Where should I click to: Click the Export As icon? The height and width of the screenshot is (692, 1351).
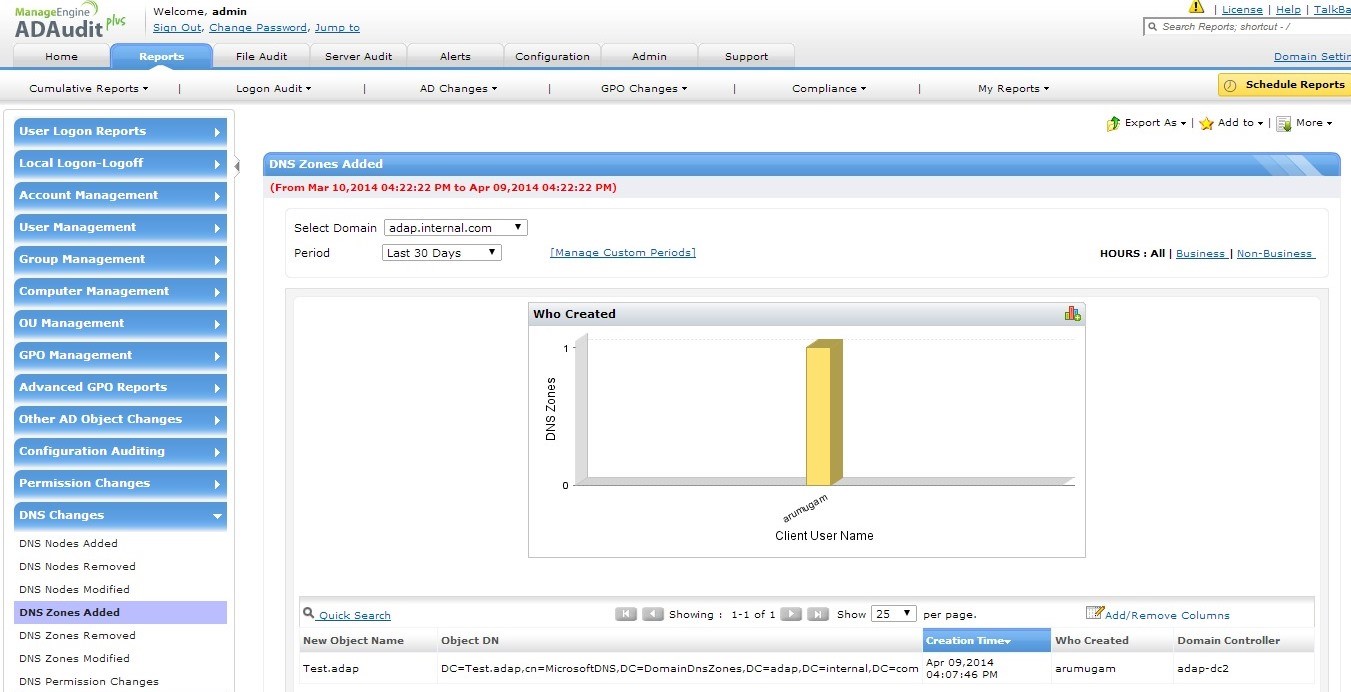(x=1113, y=123)
